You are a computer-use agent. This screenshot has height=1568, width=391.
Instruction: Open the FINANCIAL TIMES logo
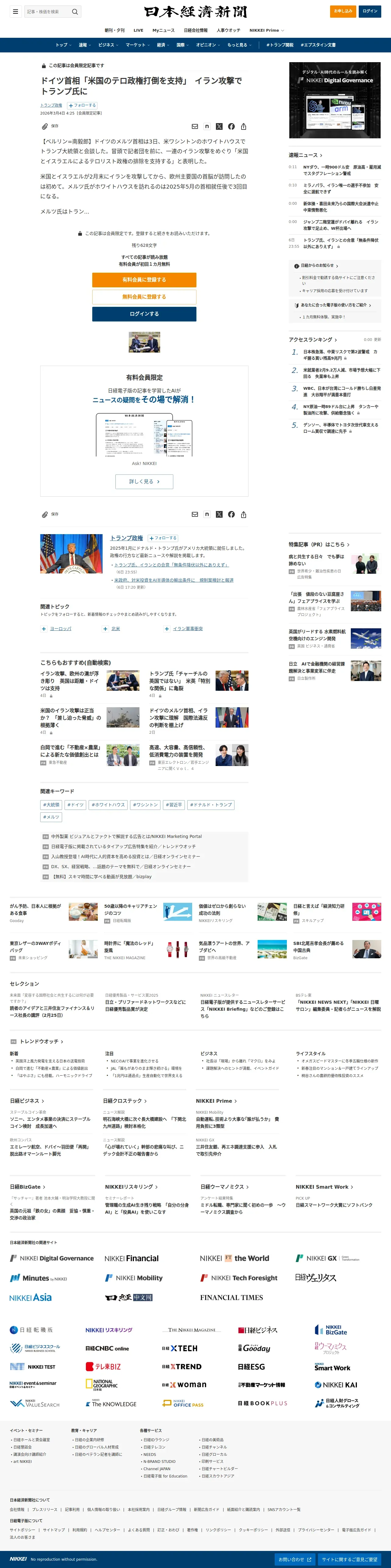coord(232,1297)
